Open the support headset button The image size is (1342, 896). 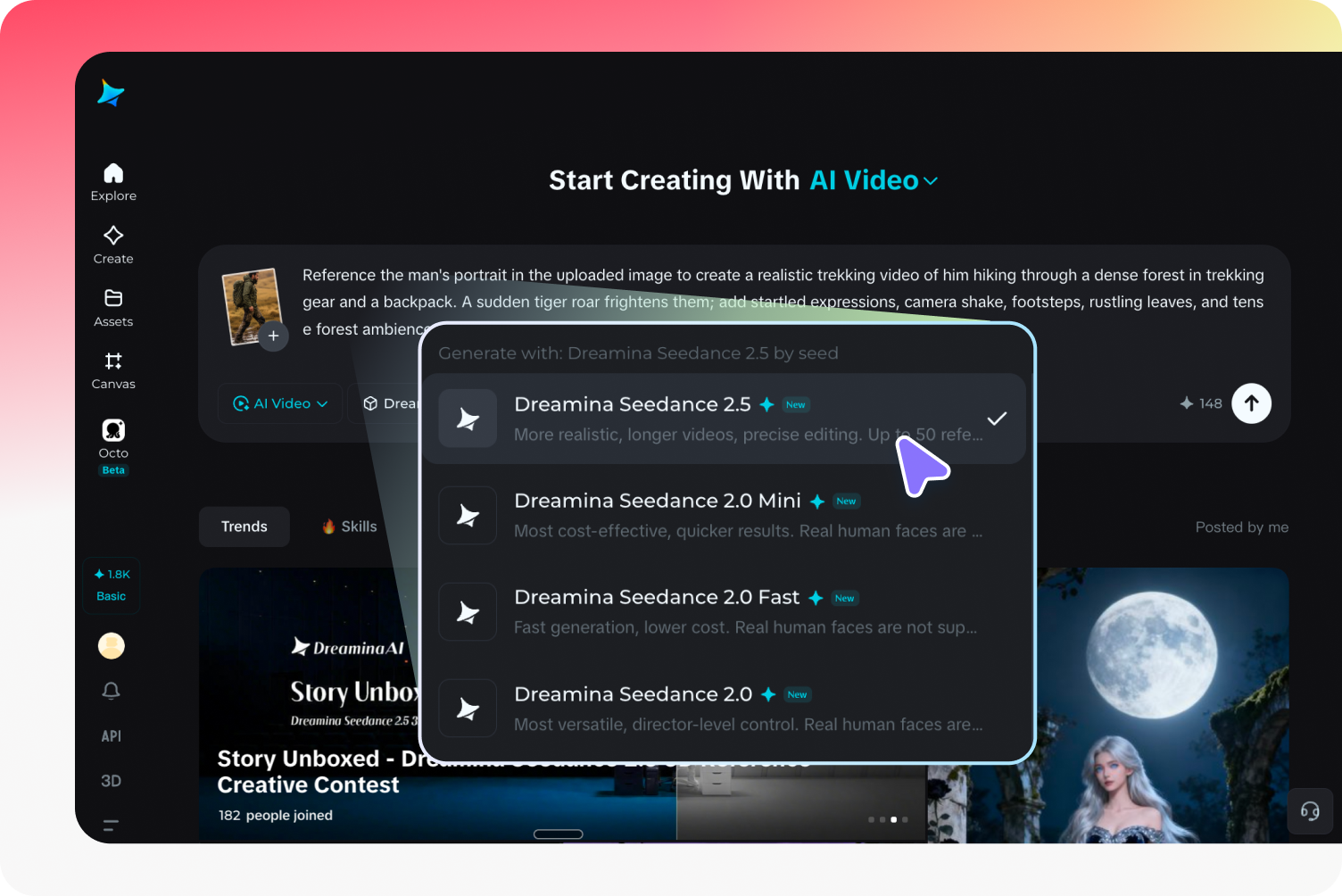[1310, 810]
